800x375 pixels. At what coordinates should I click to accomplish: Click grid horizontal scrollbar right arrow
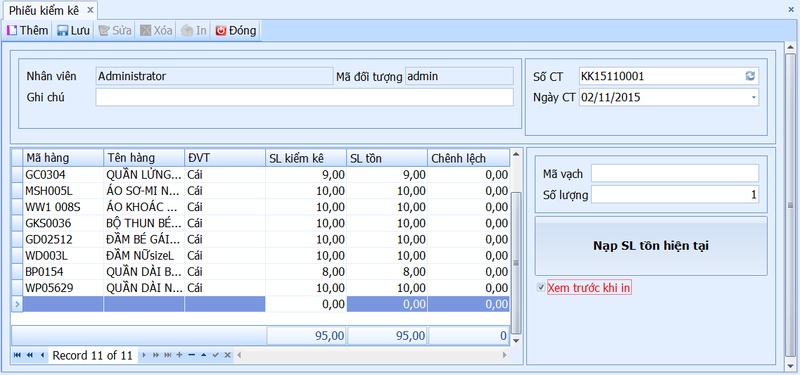pyautogui.click(x=505, y=355)
